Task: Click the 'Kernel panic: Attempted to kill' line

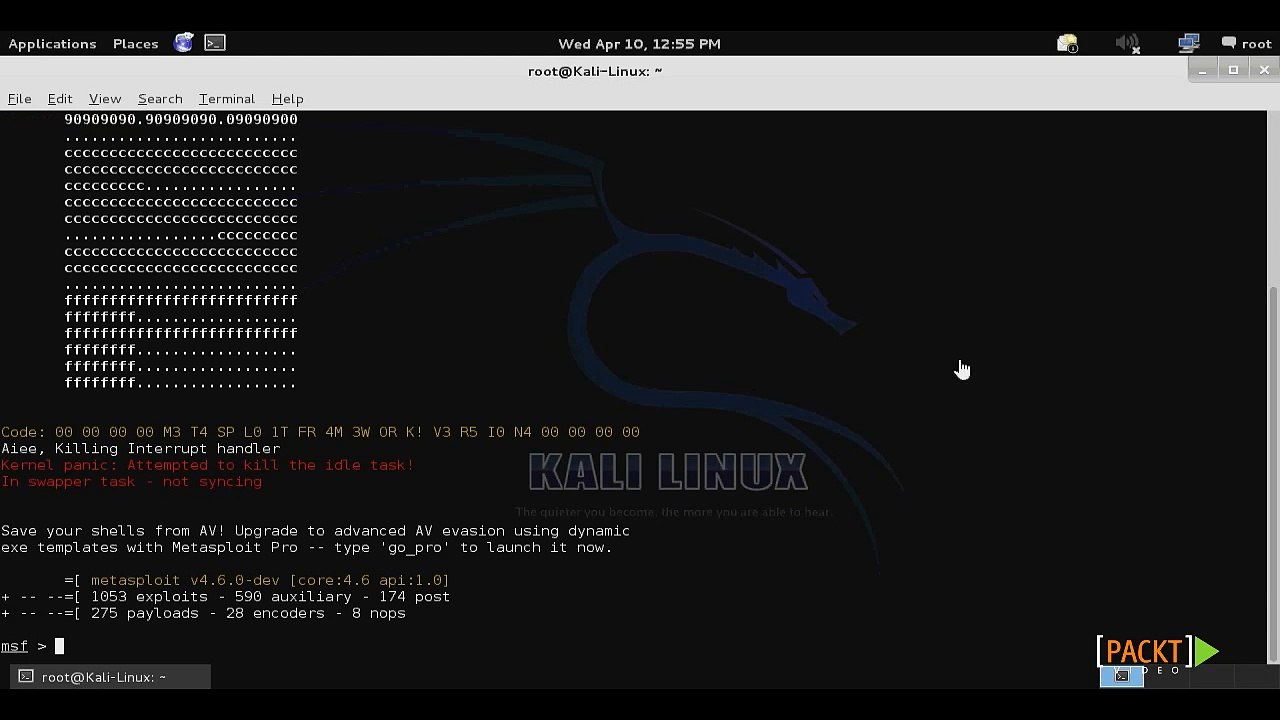Action: 207,465
